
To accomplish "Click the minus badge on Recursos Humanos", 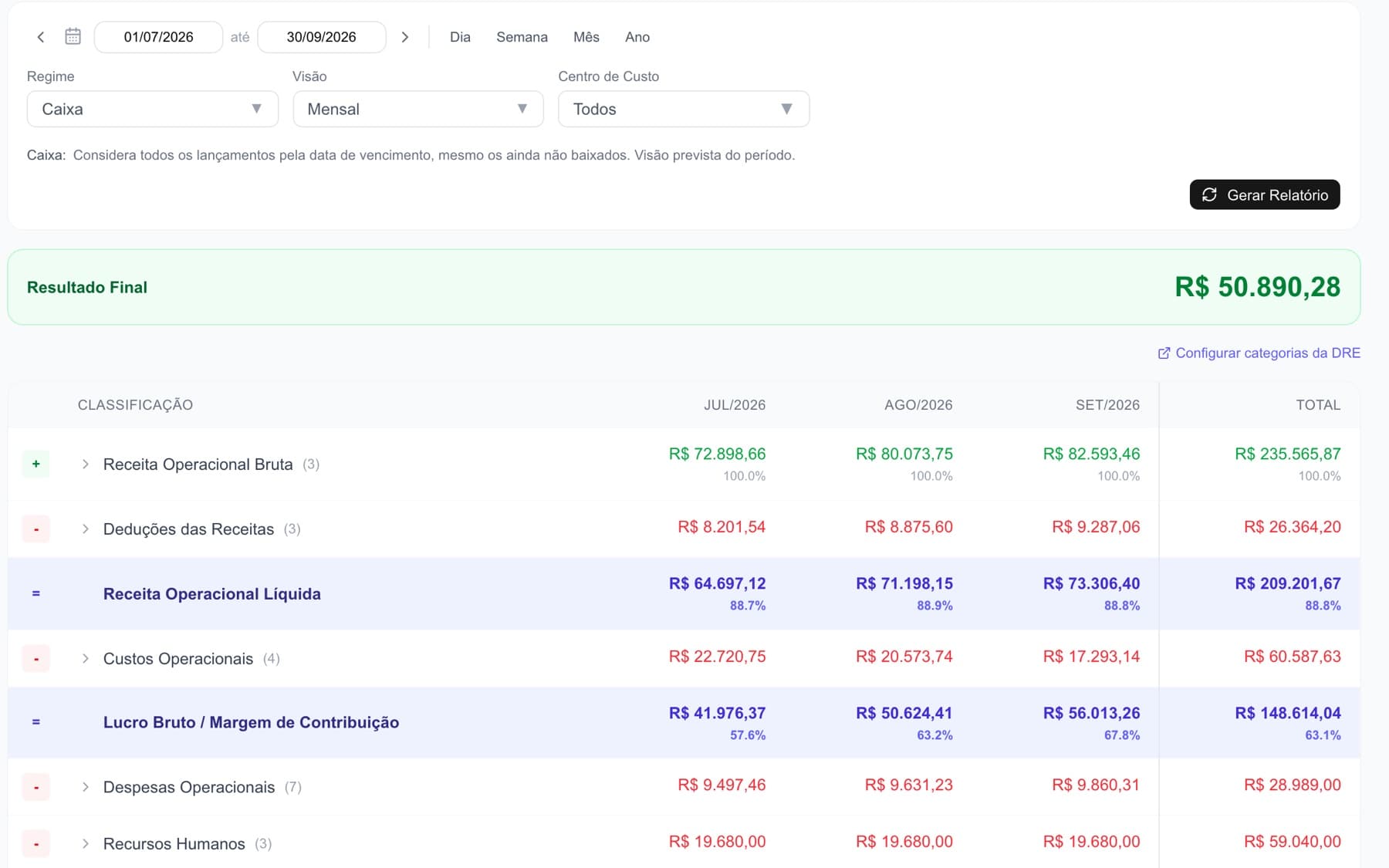I will click(36, 843).
